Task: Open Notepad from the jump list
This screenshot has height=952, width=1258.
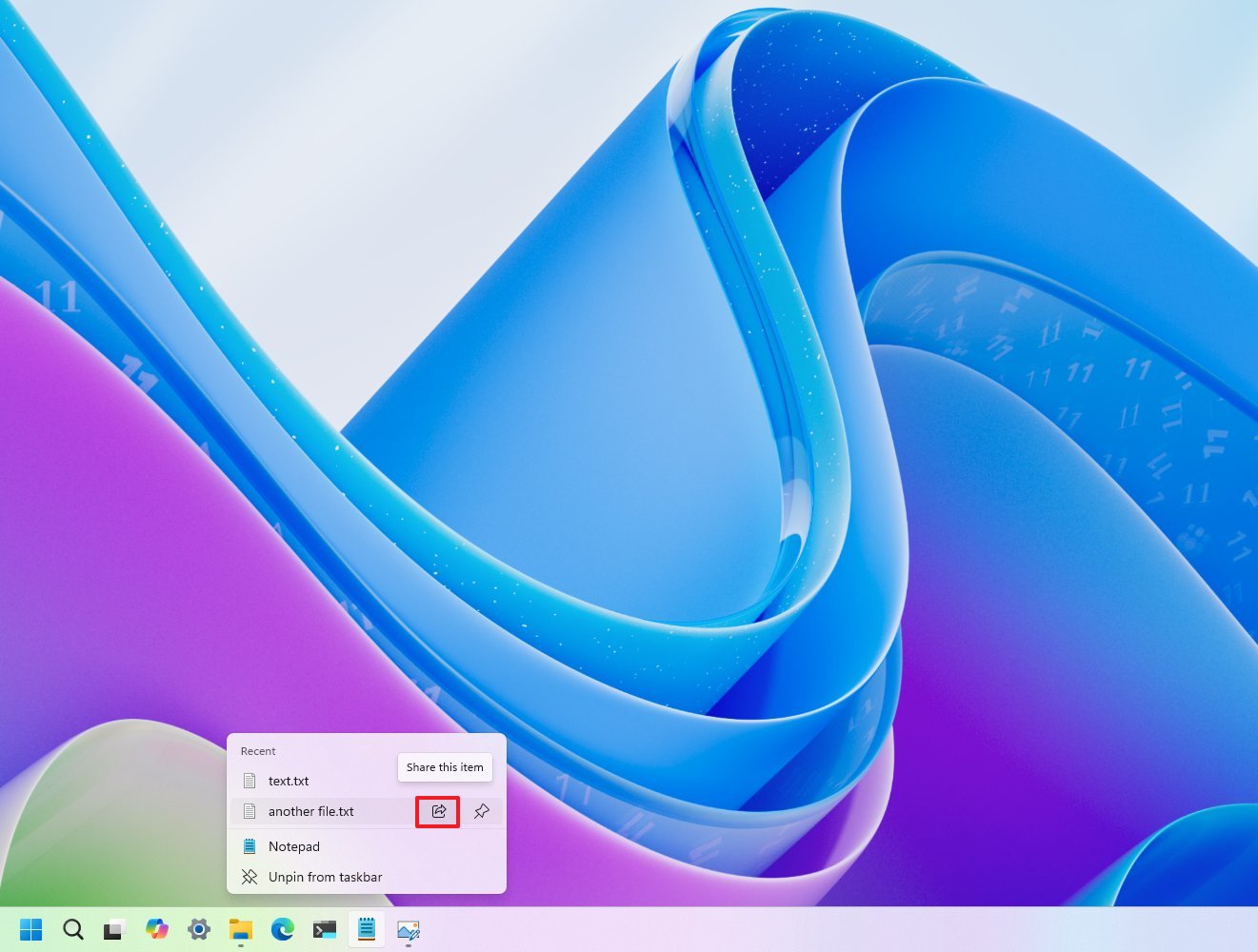Action: click(295, 845)
